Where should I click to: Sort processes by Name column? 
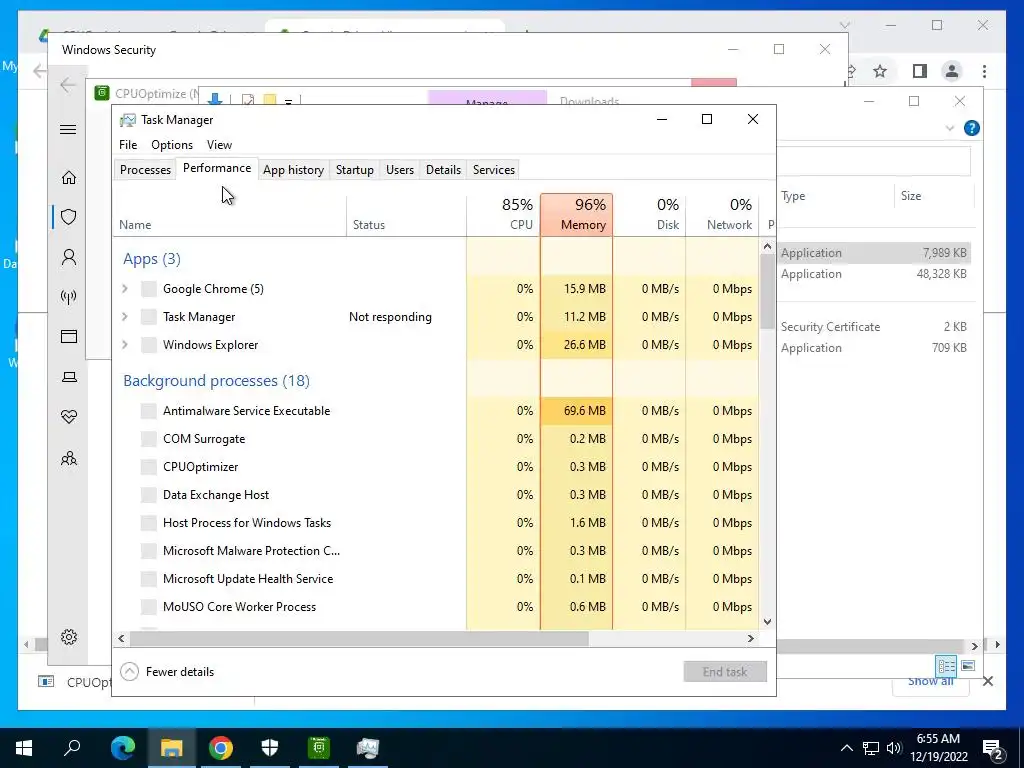[x=230, y=215]
